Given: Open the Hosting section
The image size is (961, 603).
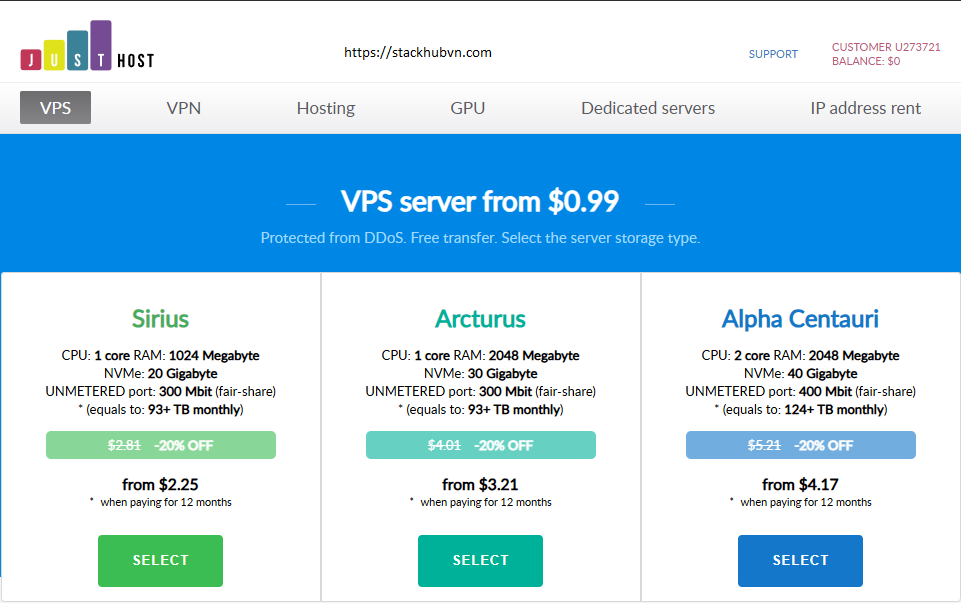Looking at the screenshot, I should [325, 108].
